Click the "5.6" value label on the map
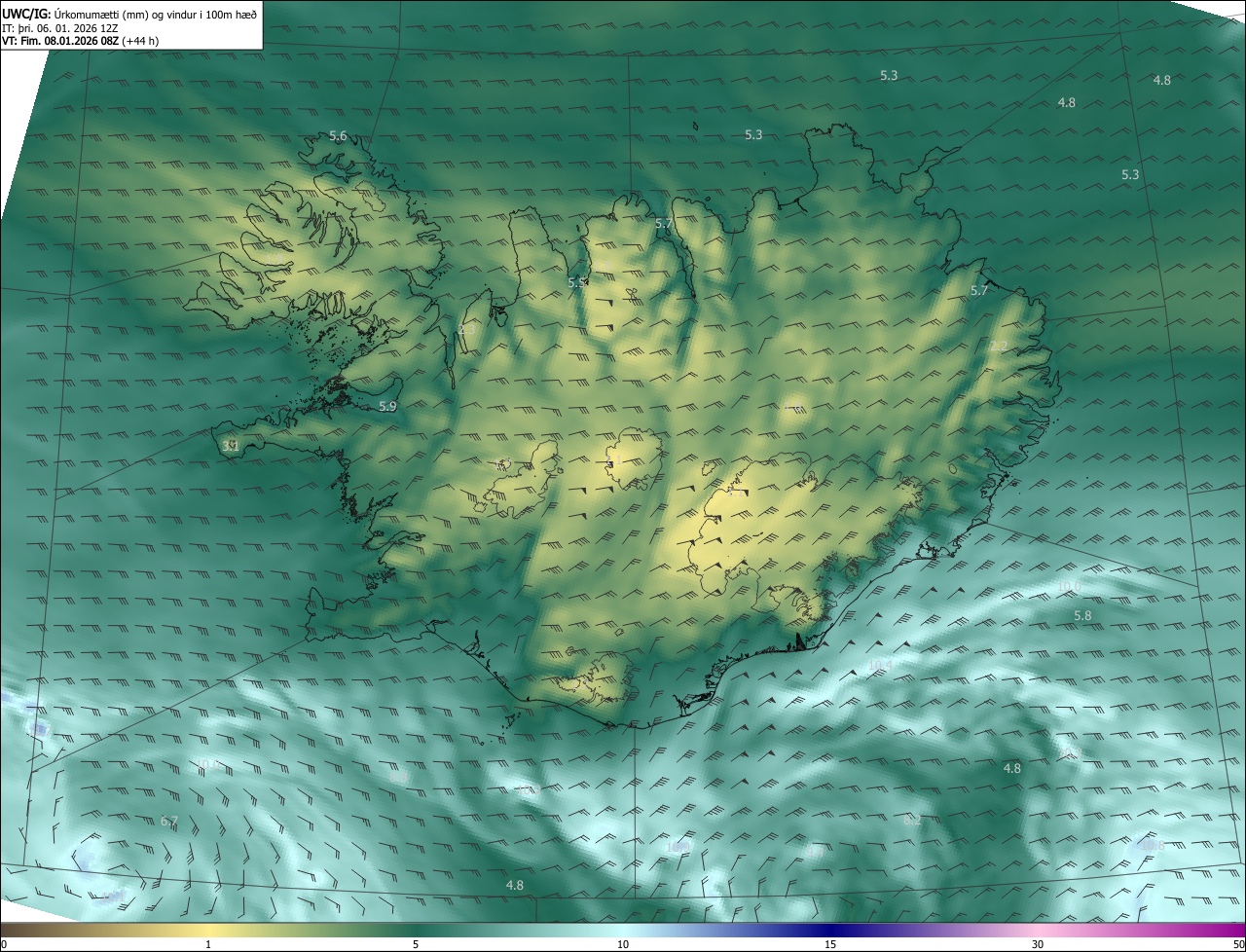 click(x=338, y=136)
